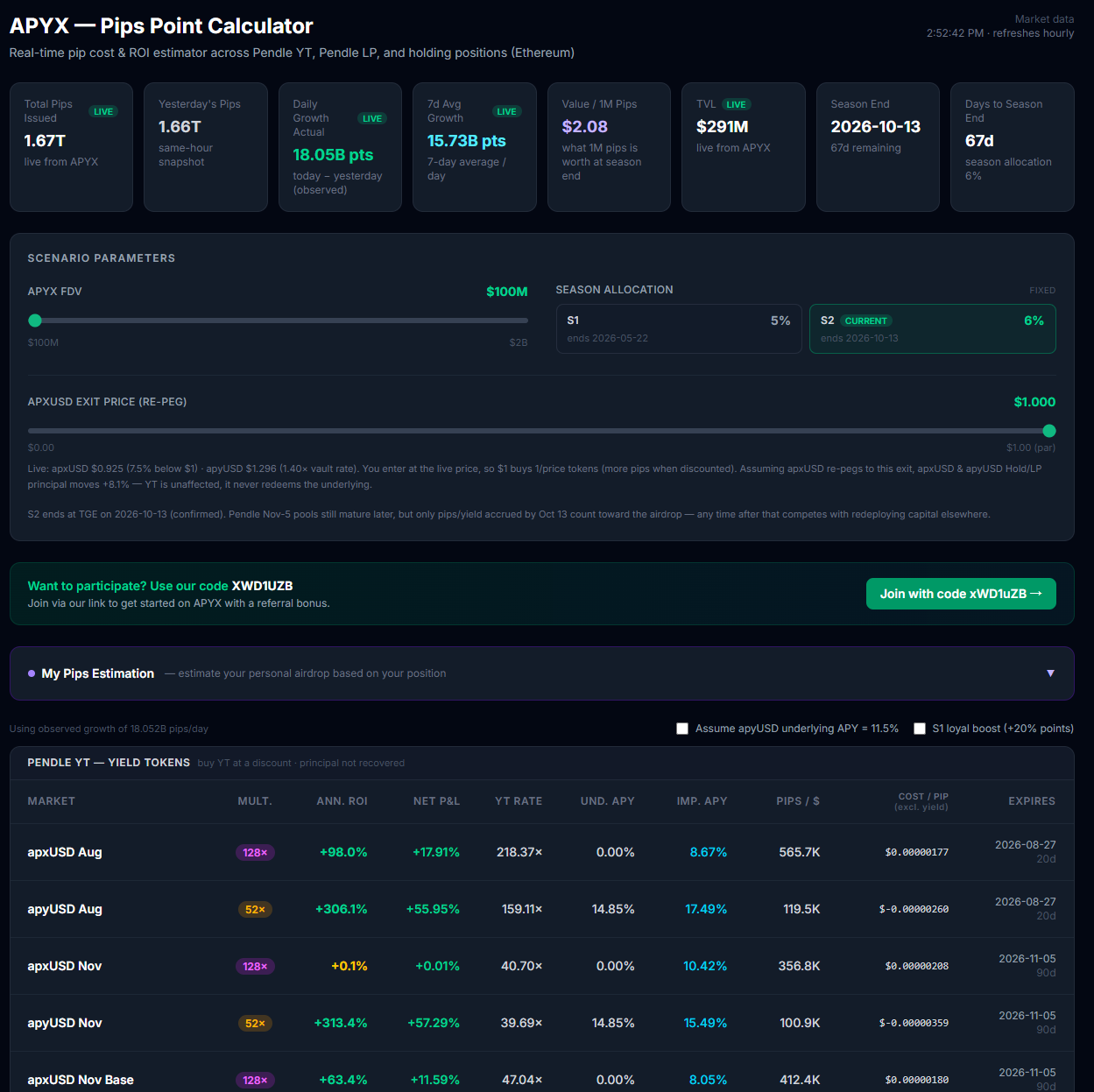This screenshot has width=1094, height=1092.
Task: Select the S2 current season allocation card
Action: tap(932, 328)
